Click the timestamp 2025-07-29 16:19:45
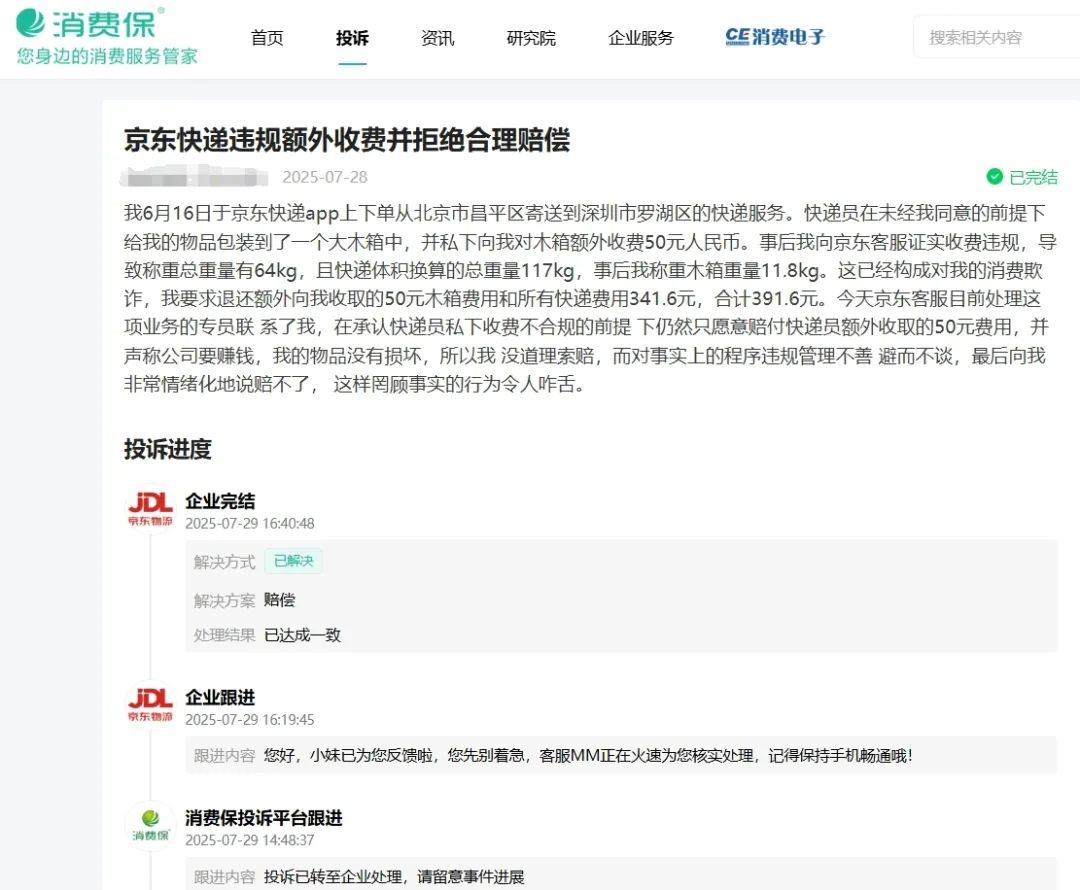The height and width of the screenshot is (890, 1080). 250,720
